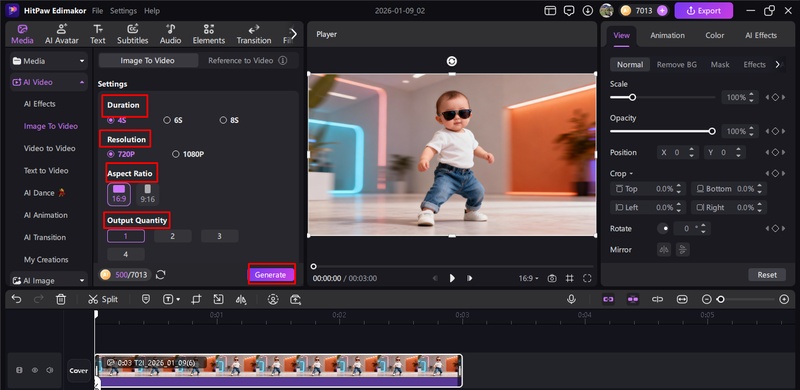Screen dimensions: 800x390
Task: Click the Scale keyframe diamond icon
Action: coord(775,97)
